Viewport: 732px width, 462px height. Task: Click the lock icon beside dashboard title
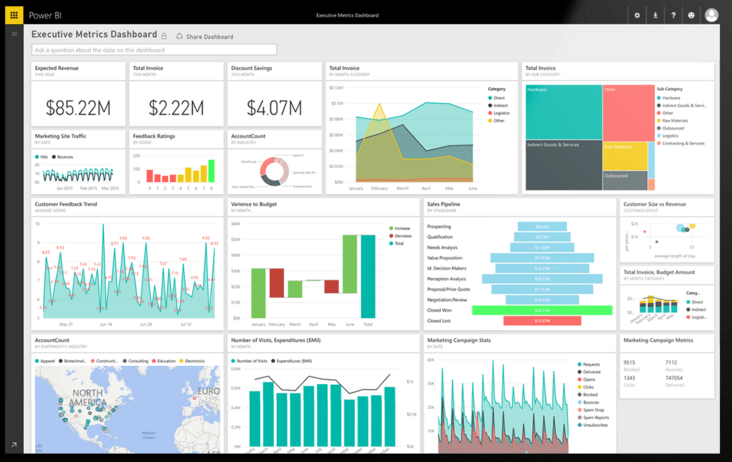click(x=165, y=36)
